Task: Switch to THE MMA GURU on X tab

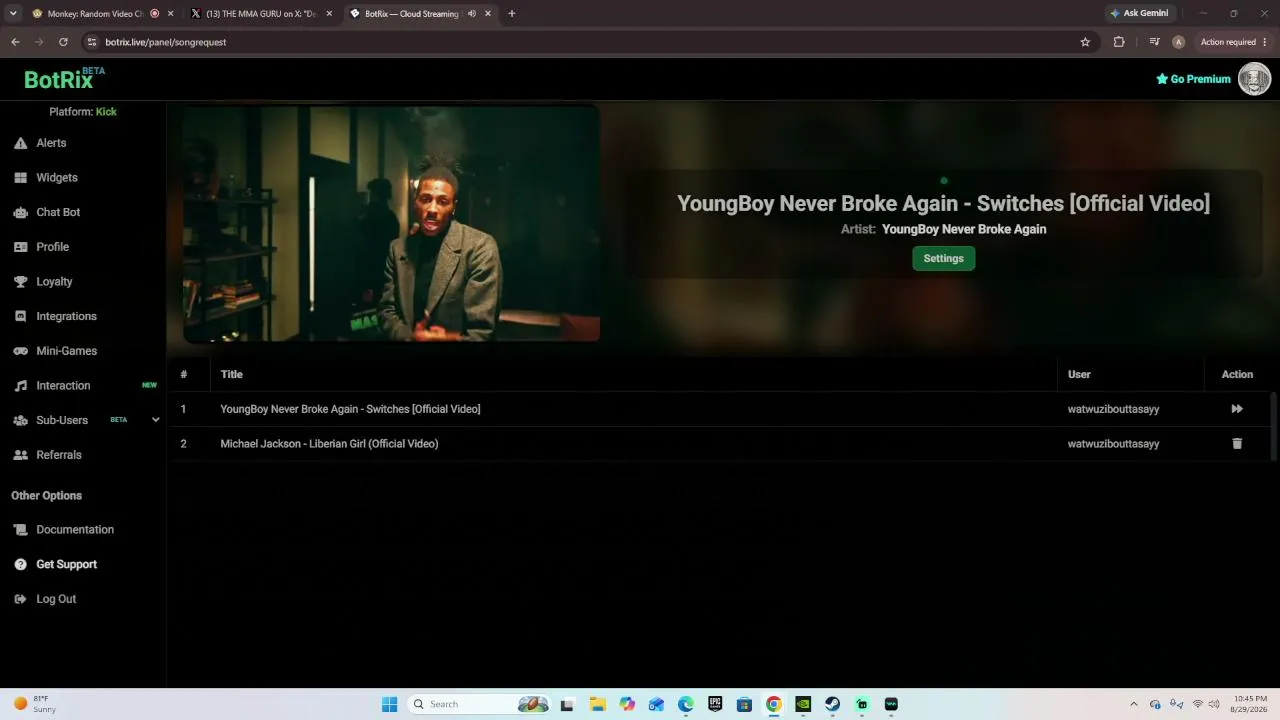Action: click(264, 14)
